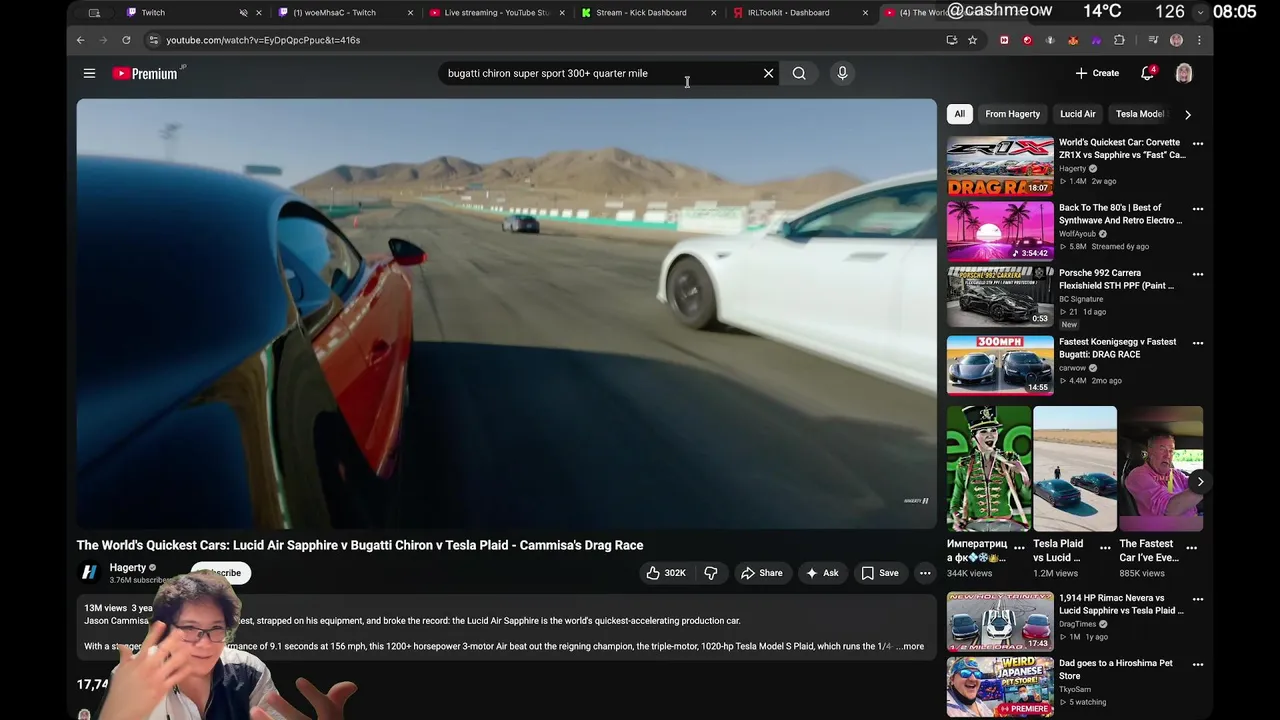Screen dimensions: 1280x720
Task: Open the carwow channel name
Action: (1072, 368)
